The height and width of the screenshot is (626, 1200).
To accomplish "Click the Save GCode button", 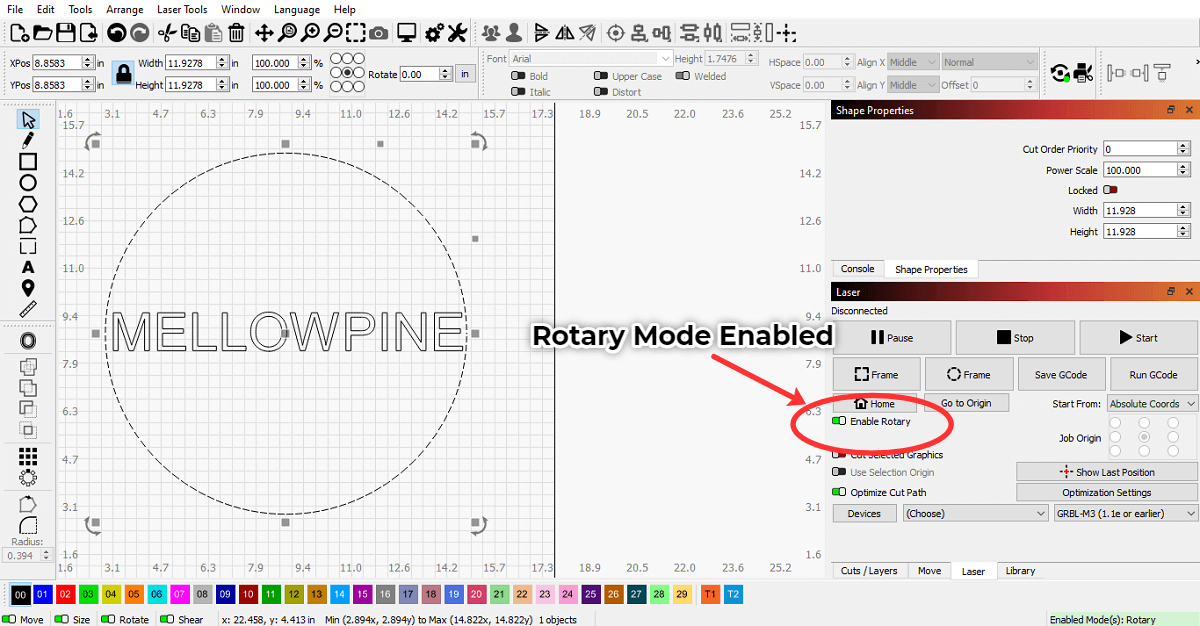I will coord(1060,375).
